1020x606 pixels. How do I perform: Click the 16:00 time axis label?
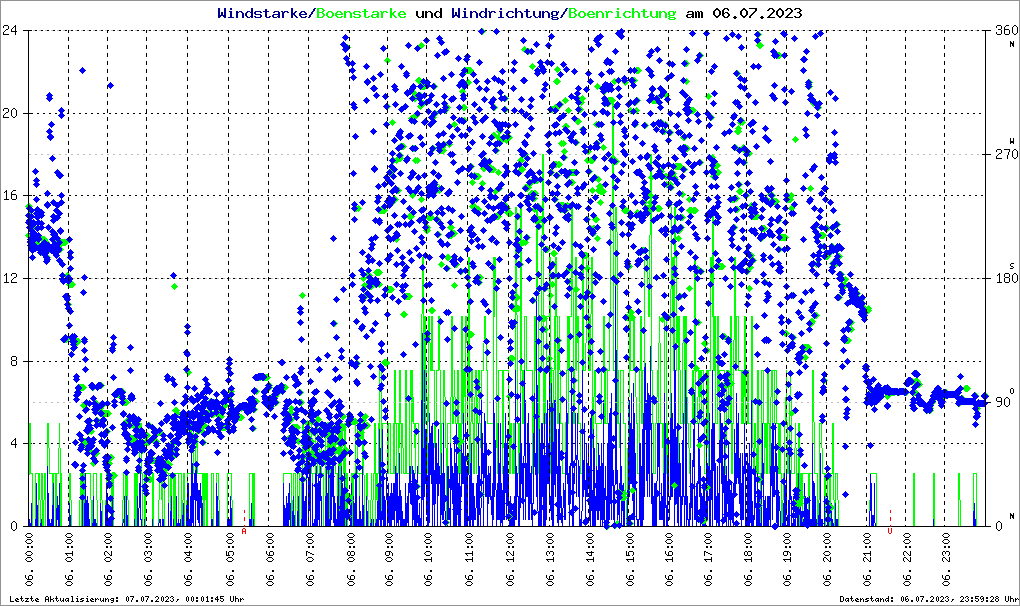[668, 559]
